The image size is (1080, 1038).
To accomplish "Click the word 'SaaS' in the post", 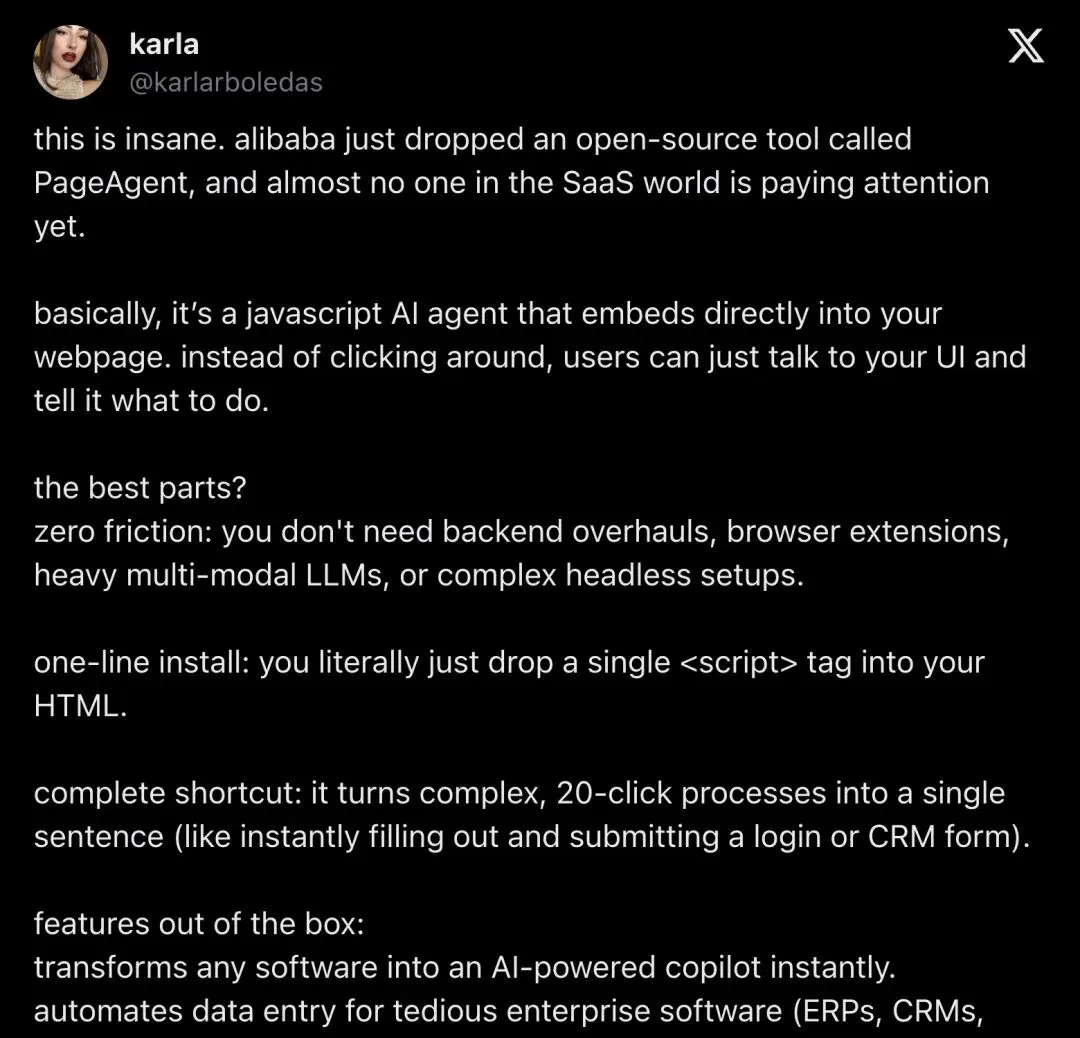I will tap(598, 183).
